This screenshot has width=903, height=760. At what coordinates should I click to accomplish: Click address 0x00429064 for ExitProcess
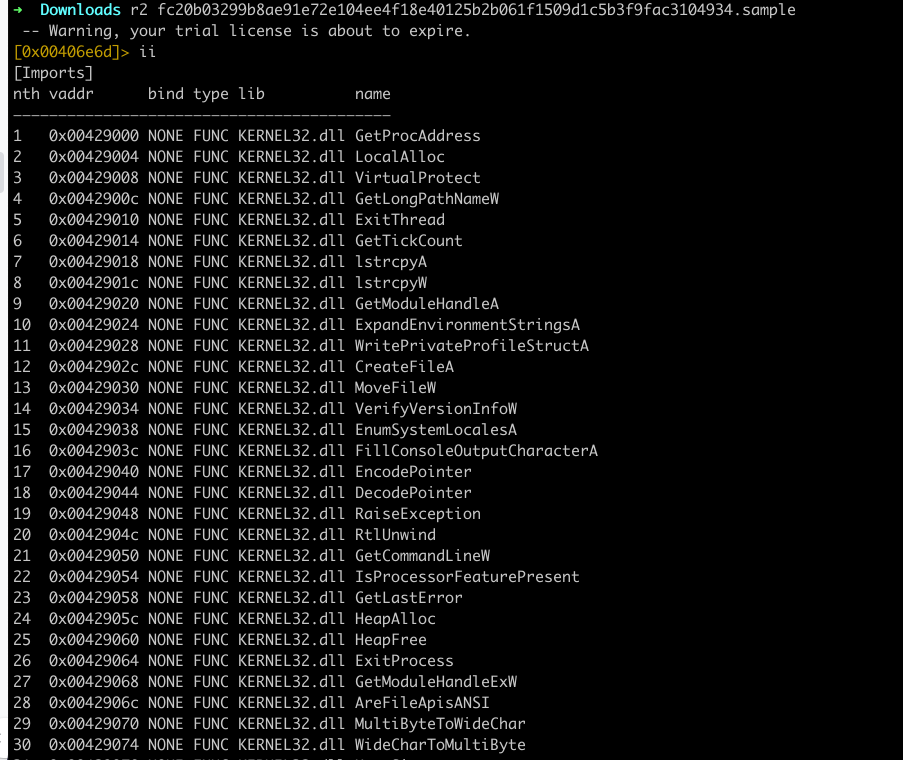pos(94,661)
